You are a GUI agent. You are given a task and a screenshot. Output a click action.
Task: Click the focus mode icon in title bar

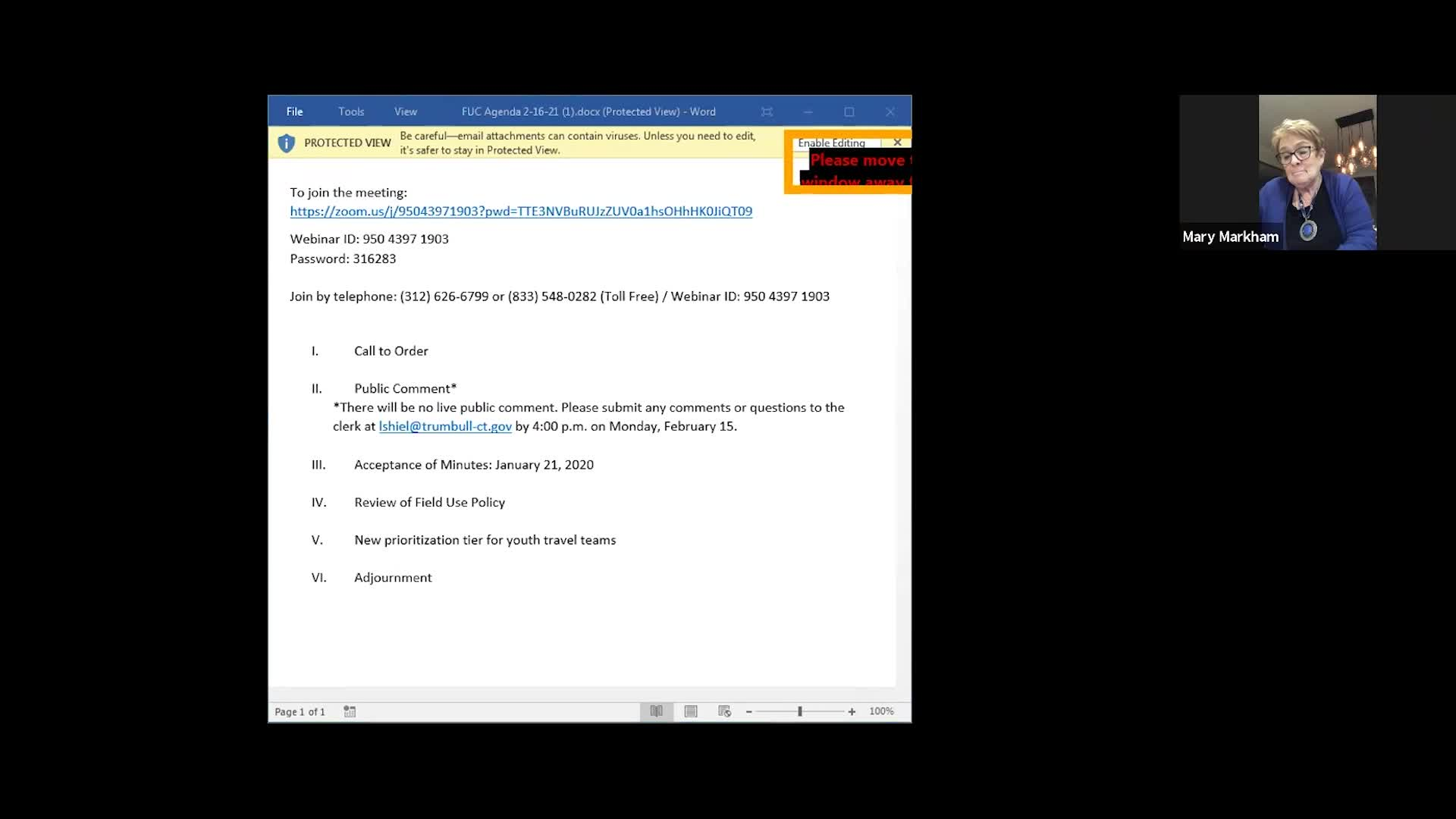coord(767,111)
